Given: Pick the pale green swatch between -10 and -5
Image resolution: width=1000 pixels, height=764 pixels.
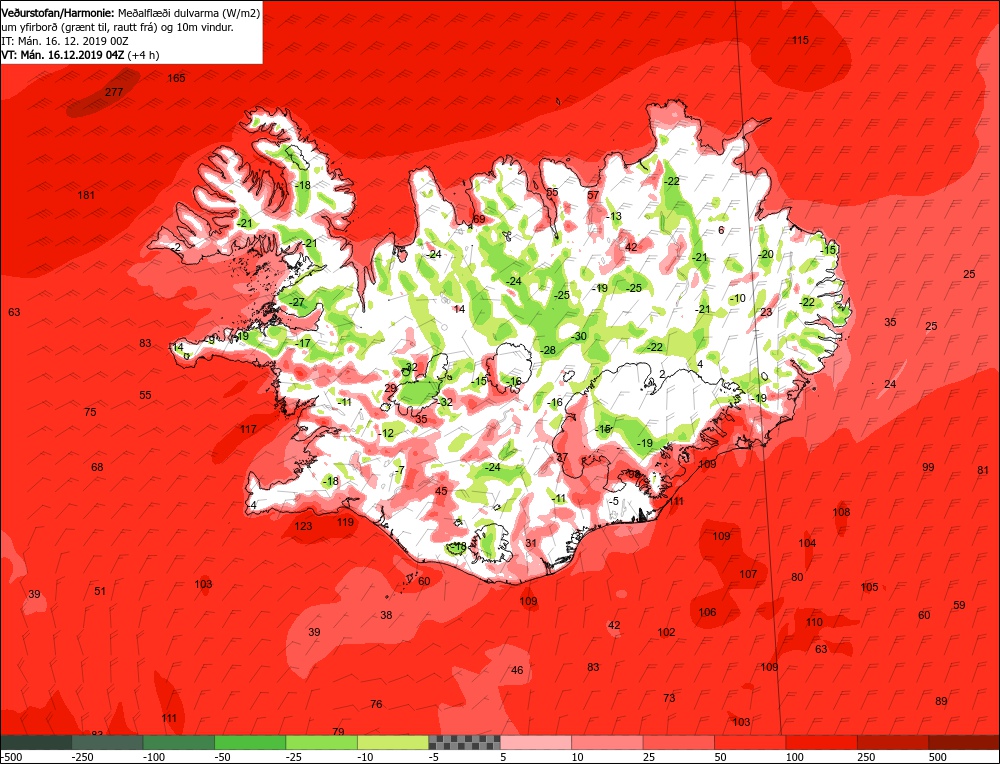Looking at the screenshot, I should [393, 742].
